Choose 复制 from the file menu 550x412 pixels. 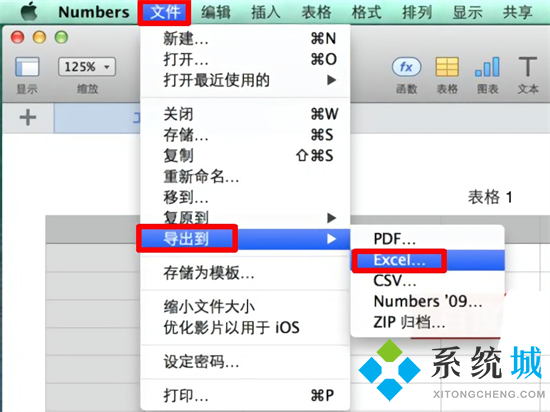245,156
